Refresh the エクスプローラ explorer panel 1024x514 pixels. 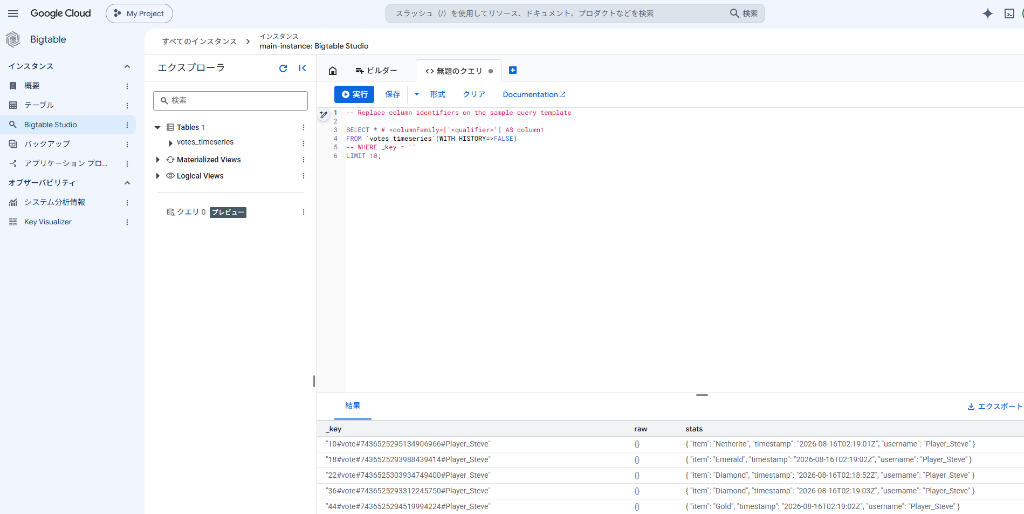tap(283, 68)
